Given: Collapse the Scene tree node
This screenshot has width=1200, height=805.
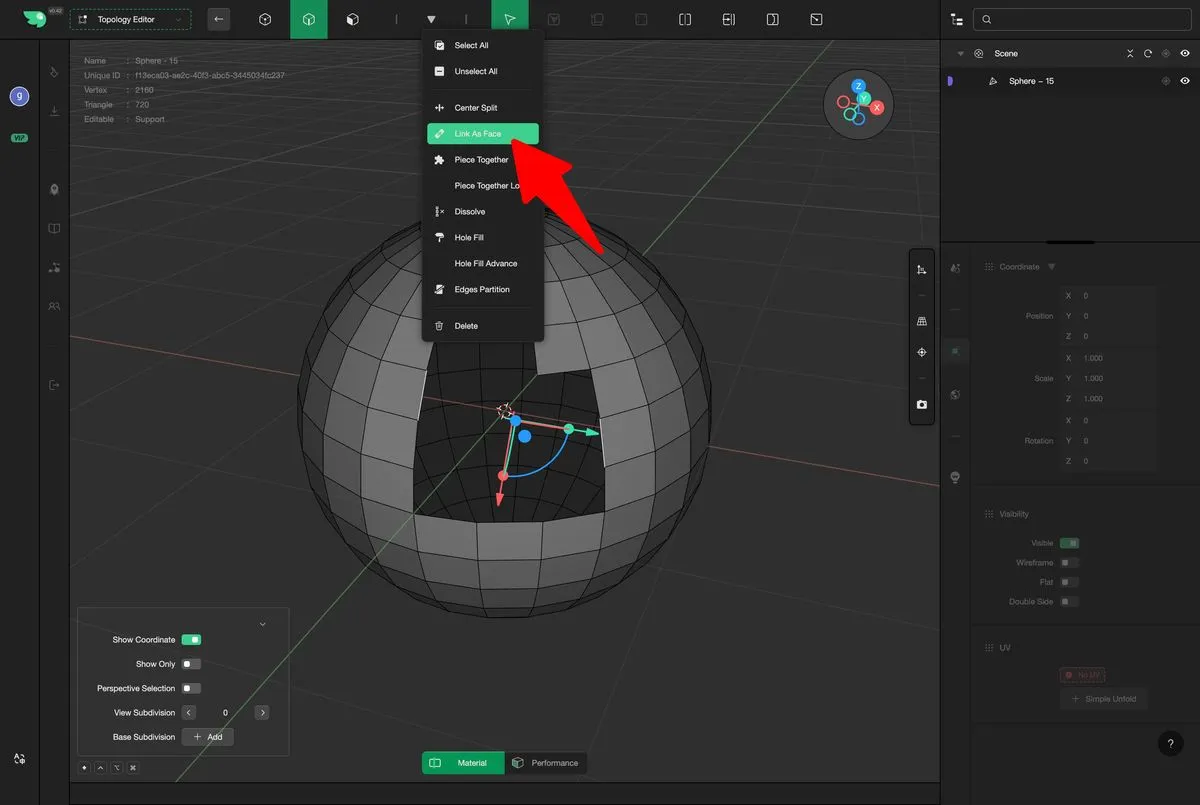Looking at the screenshot, I should pos(961,54).
